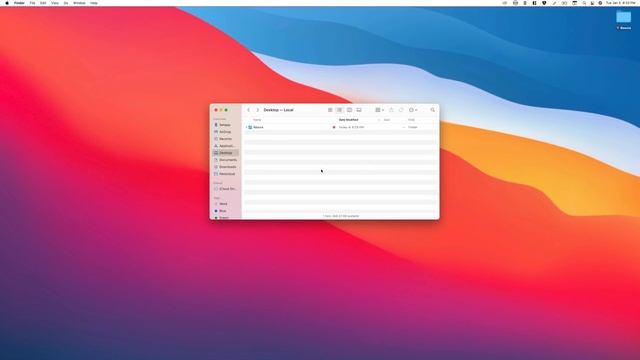Open Control Center in menu bar
Image resolution: width=640 pixels, height=360 pixels.
pos(592,3)
